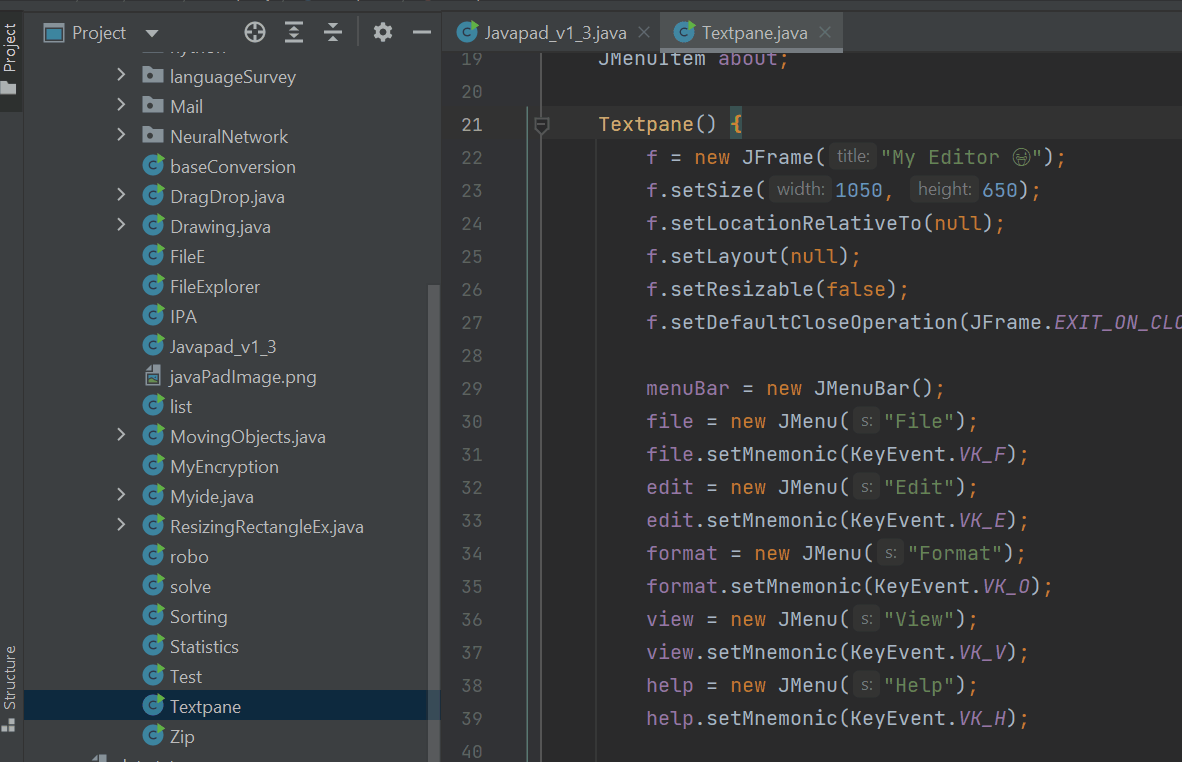Select DragDrop.java in project tree
The height and width of the screenshot is (762, 1182).
tap(228, 197)
